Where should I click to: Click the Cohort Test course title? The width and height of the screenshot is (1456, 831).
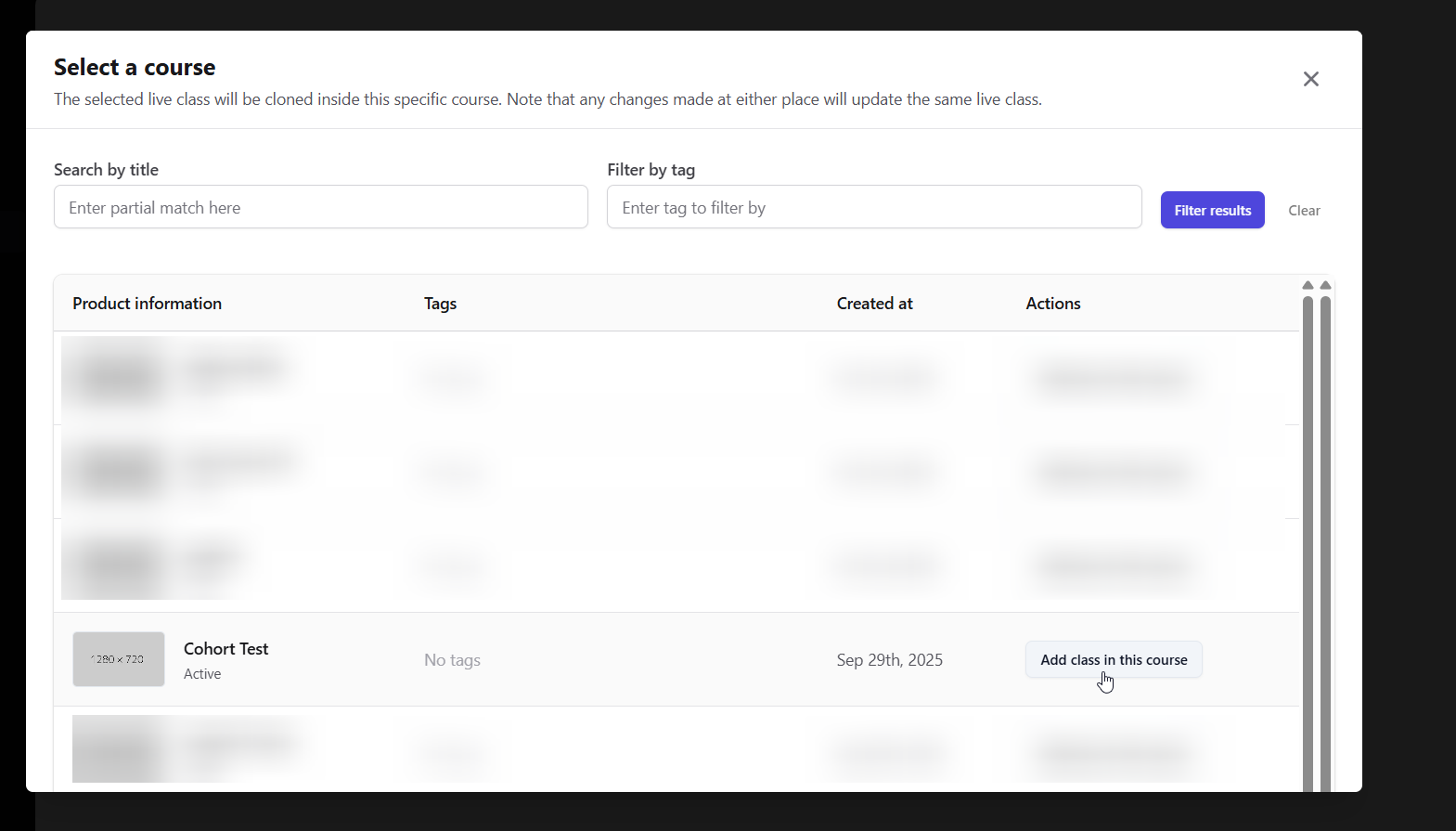(x=225, y=649)
